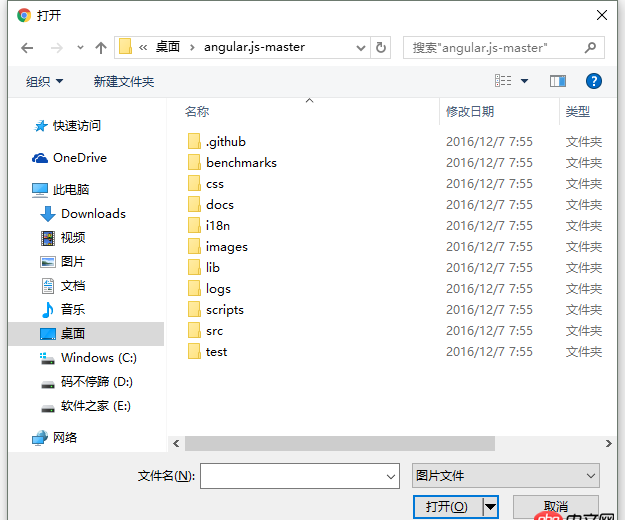Sort by the 名称 column header
Image resolution: width=625 pixels, height=520 pixels.
(197, 112)
